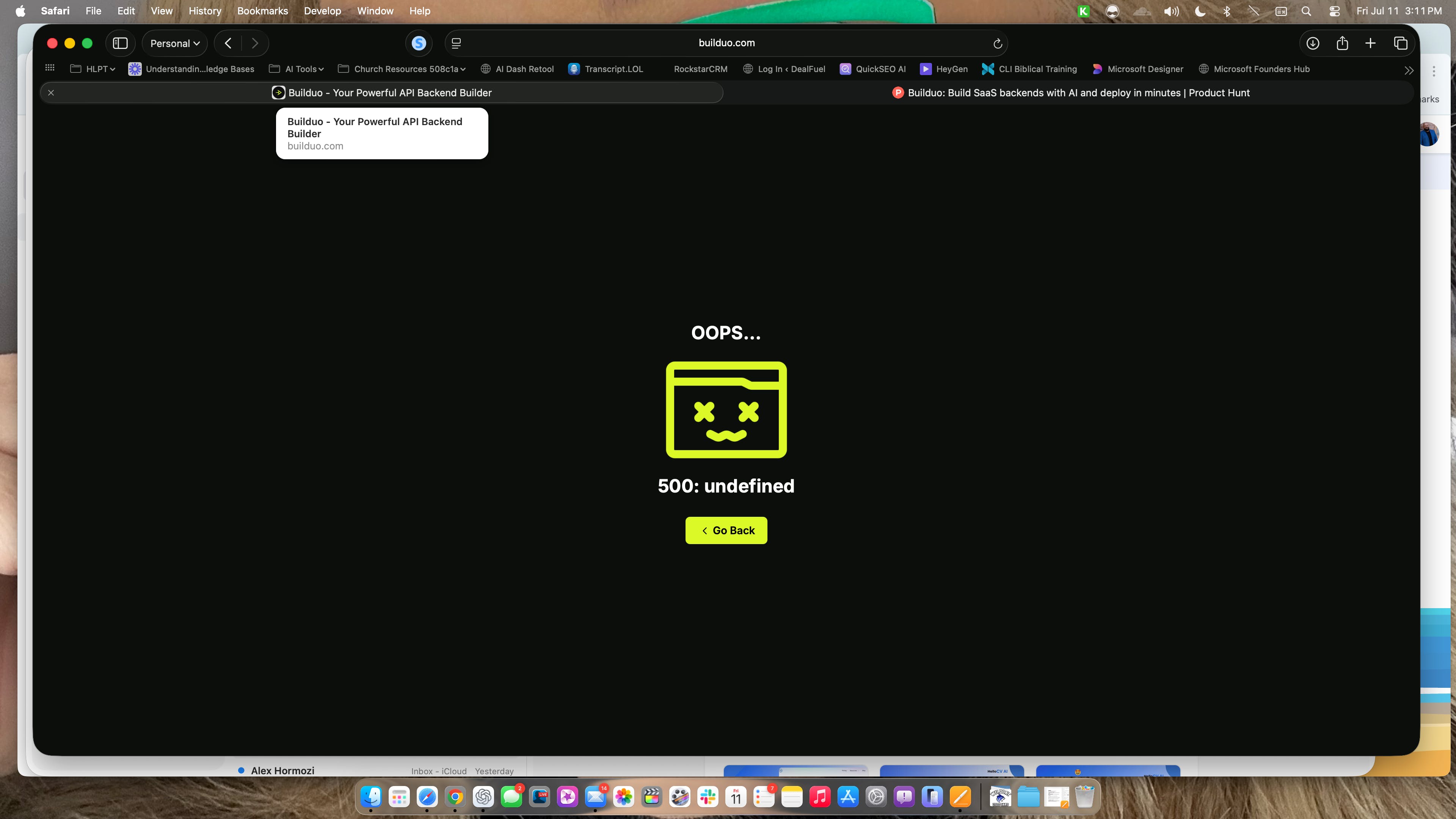The height and width of the screenshot is (819, 1456).
Task: Toggle macOS Focus moon icon
Action: pos(1200,11)
